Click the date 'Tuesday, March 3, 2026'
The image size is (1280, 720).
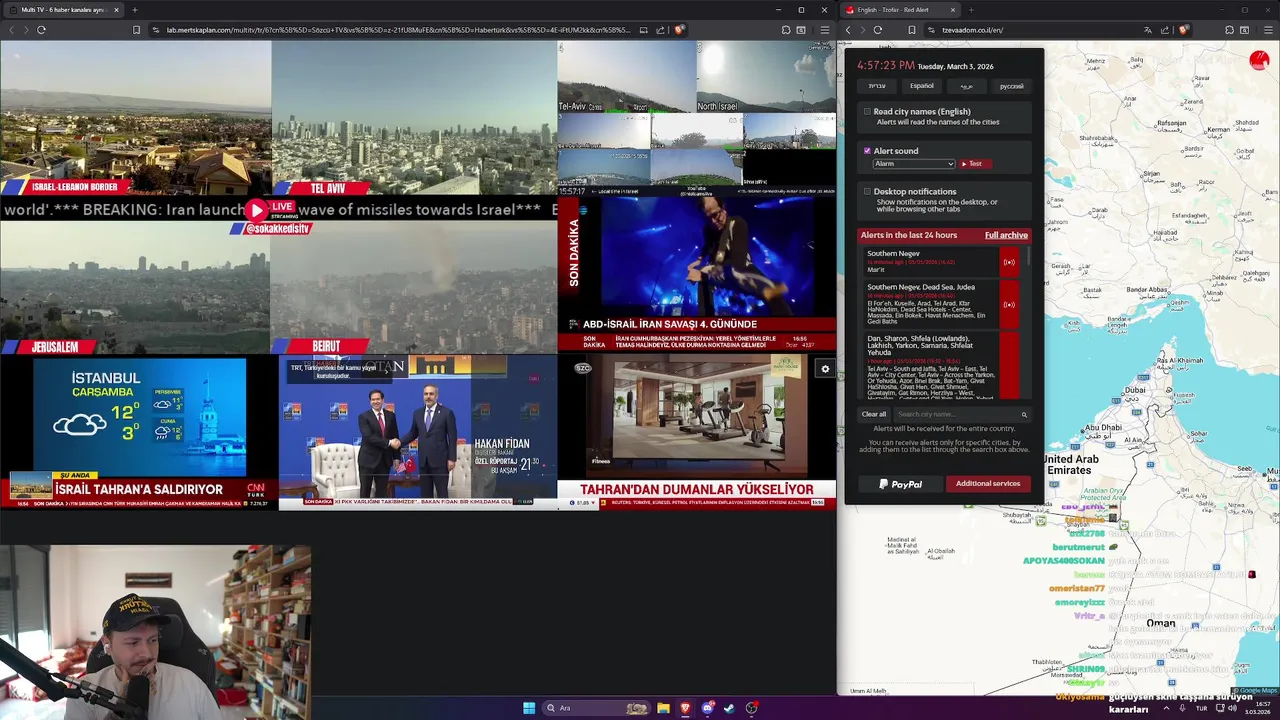pyautogui.click(x=956, y=67)
